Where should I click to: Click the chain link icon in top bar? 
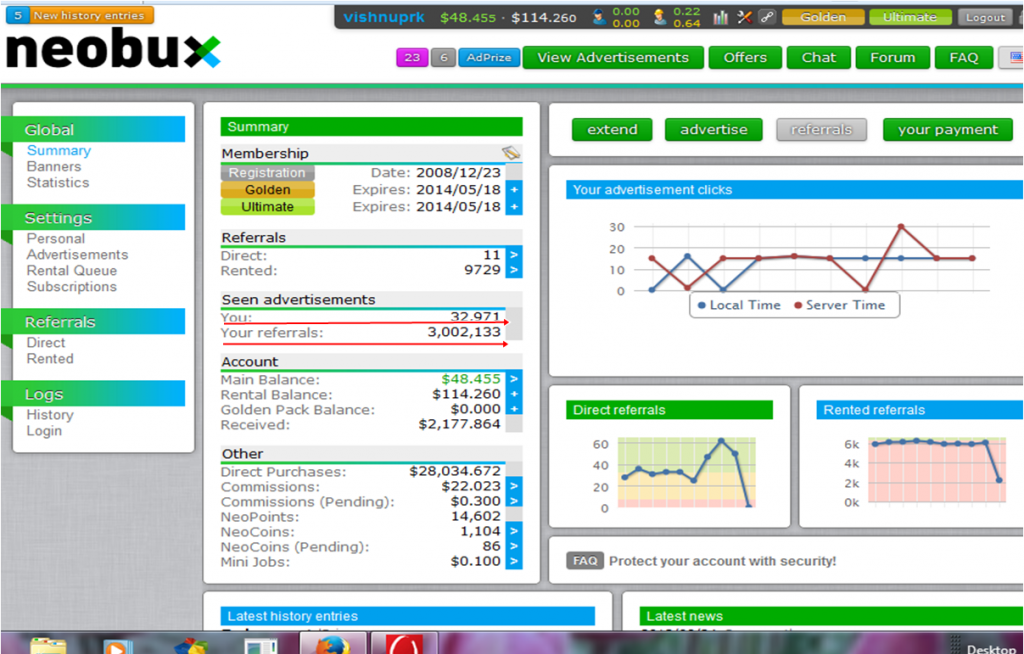click(x=767, y=17)
